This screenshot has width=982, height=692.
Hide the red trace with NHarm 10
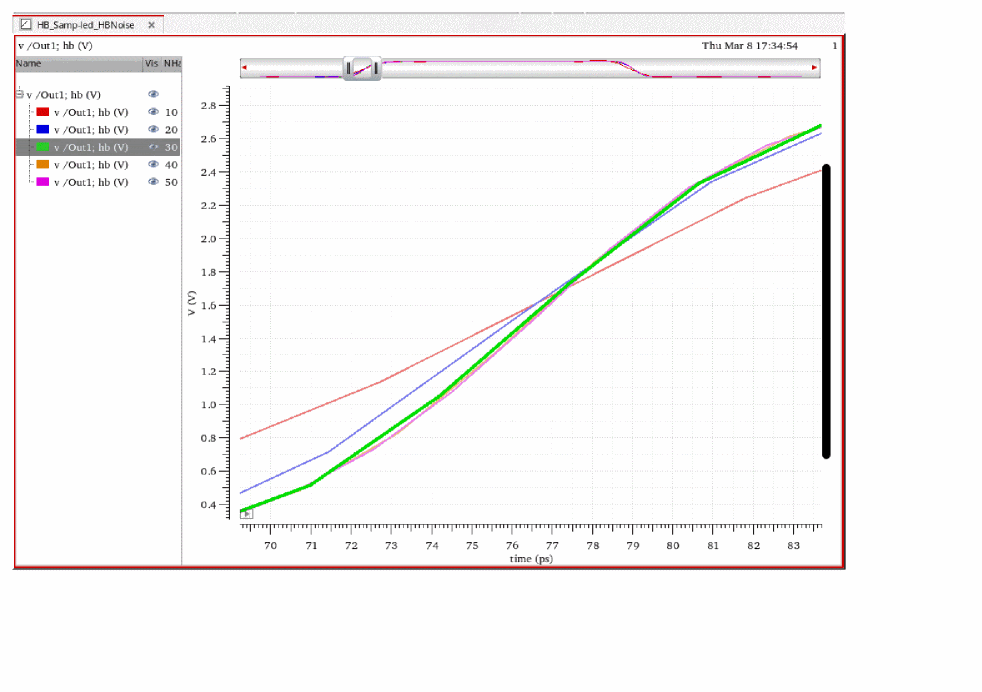153,112
